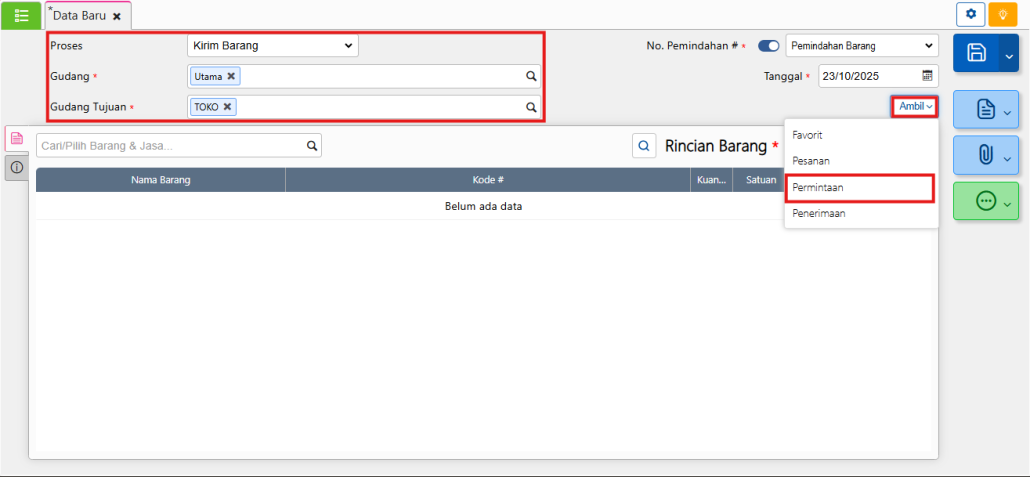Click the green list menu icon
The image size is (1030, 477).
(x=21, y=15)
